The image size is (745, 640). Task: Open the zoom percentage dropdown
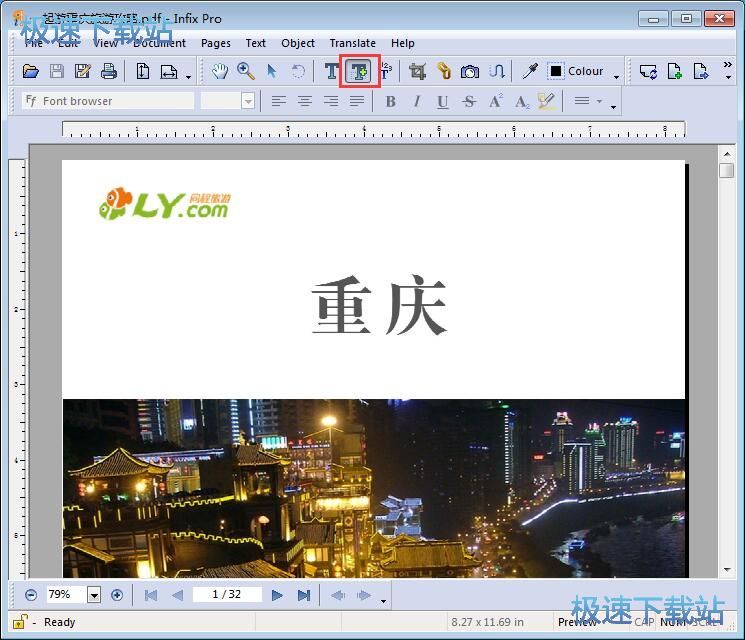94,595
